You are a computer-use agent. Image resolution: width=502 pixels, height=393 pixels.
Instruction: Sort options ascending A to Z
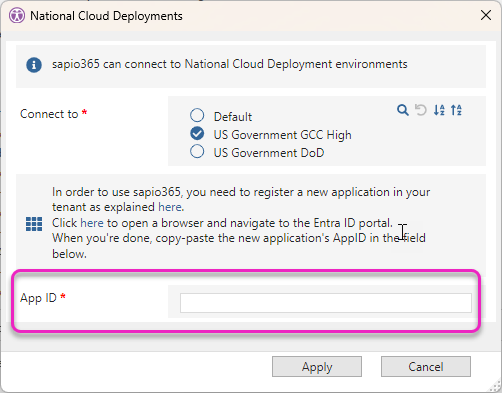coord(439,110)
